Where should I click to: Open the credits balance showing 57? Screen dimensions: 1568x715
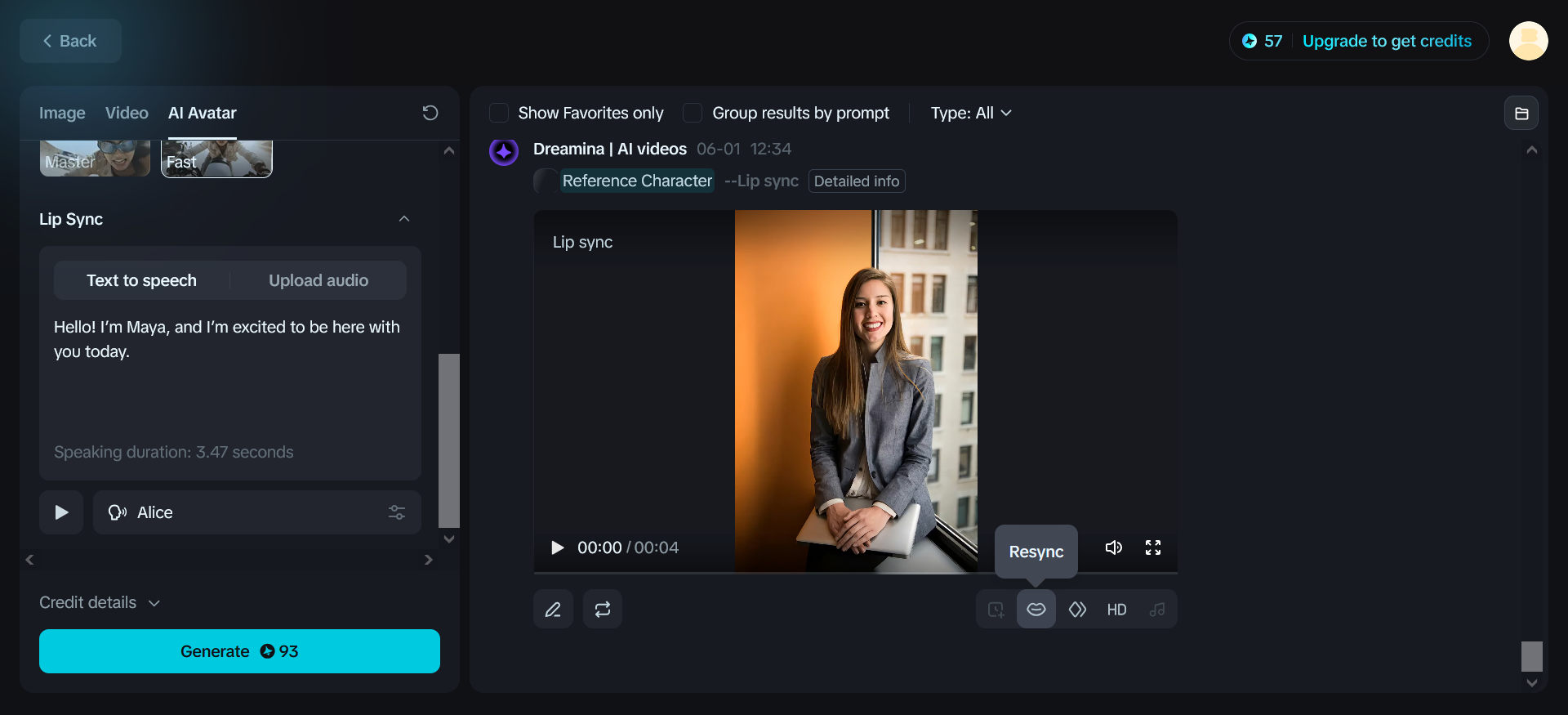pyautogui.click(x=1262, y=41)
